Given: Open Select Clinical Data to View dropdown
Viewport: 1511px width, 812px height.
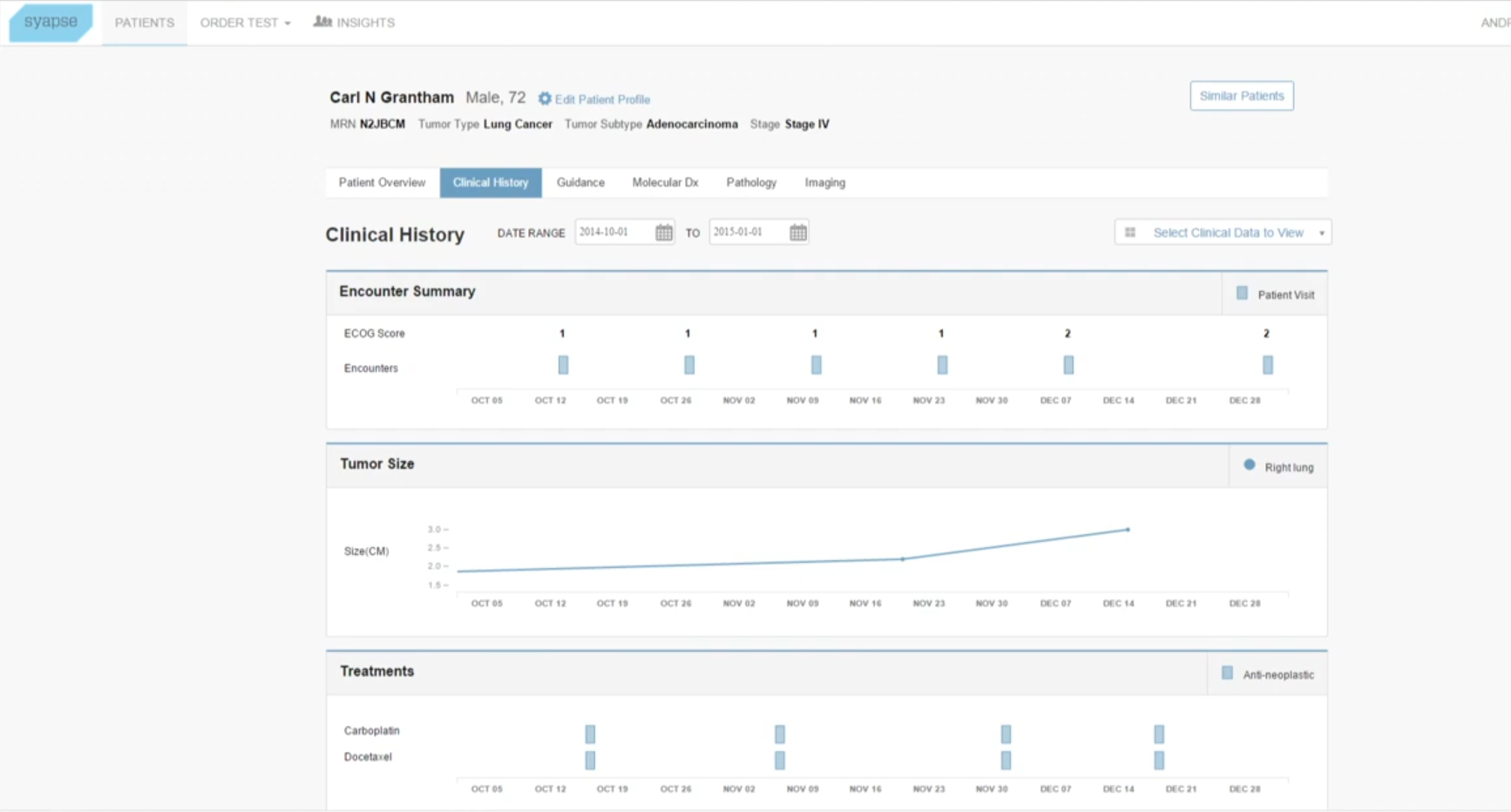Looking at the screenshot, I should pos(1227,233).
